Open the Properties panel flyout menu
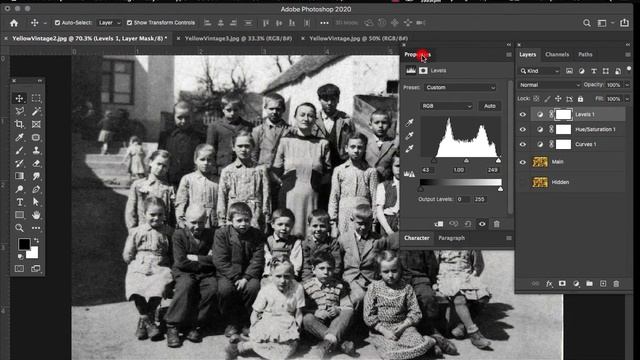This screenshot has height=360, width=640. [509, 54]
